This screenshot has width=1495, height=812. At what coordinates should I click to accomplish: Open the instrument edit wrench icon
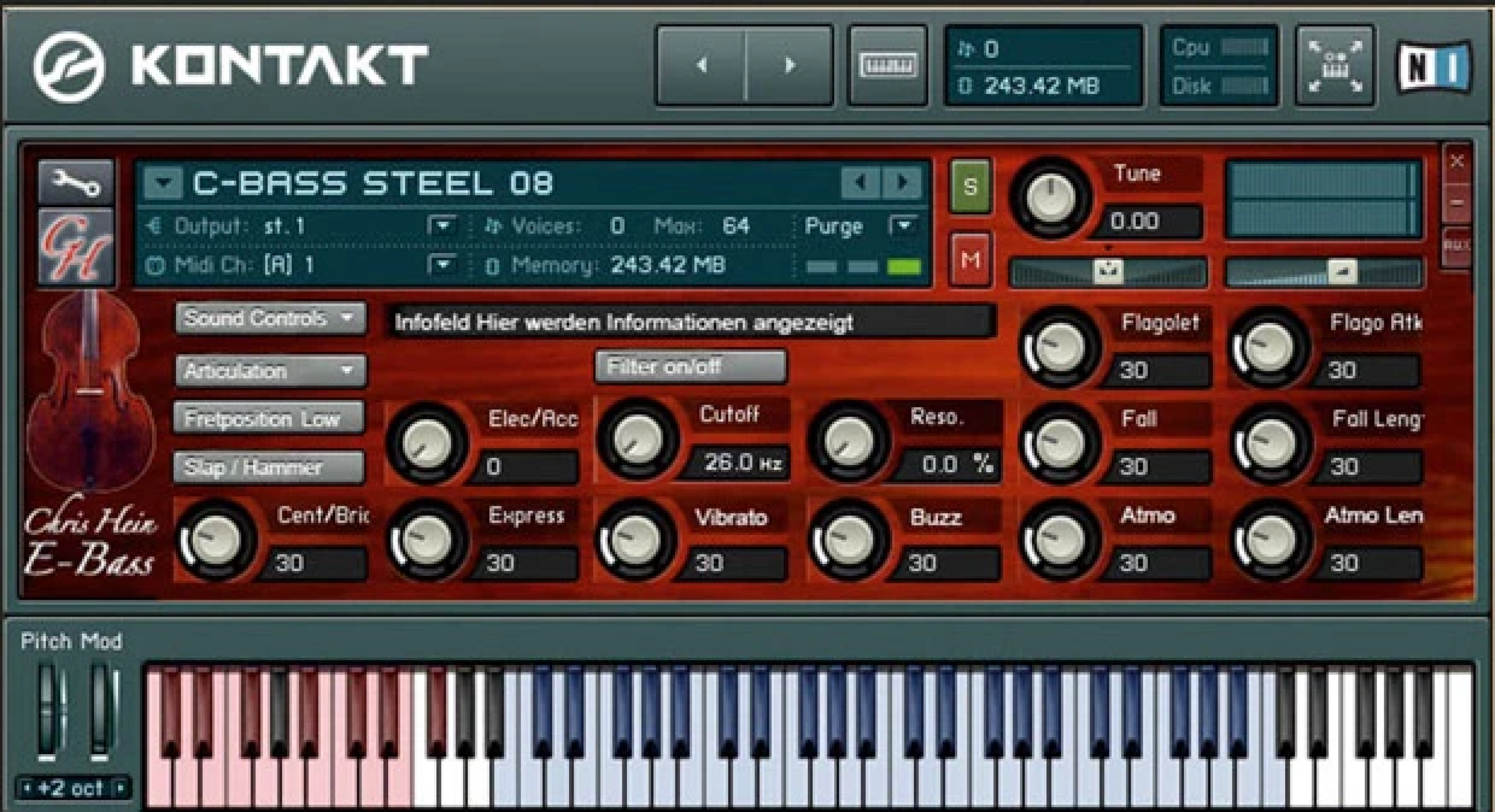pyautogui.click(x=75, y=180)
